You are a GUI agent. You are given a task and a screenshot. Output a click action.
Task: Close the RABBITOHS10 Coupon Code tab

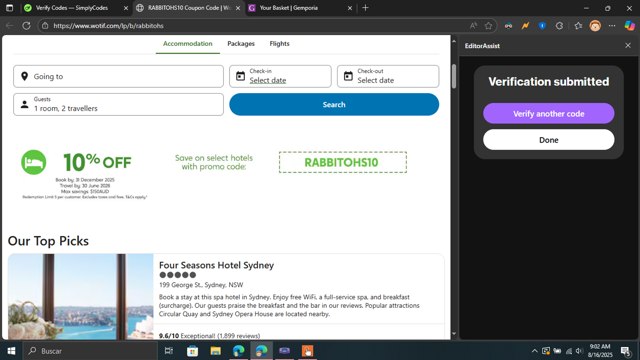click(x=238, y=8)
